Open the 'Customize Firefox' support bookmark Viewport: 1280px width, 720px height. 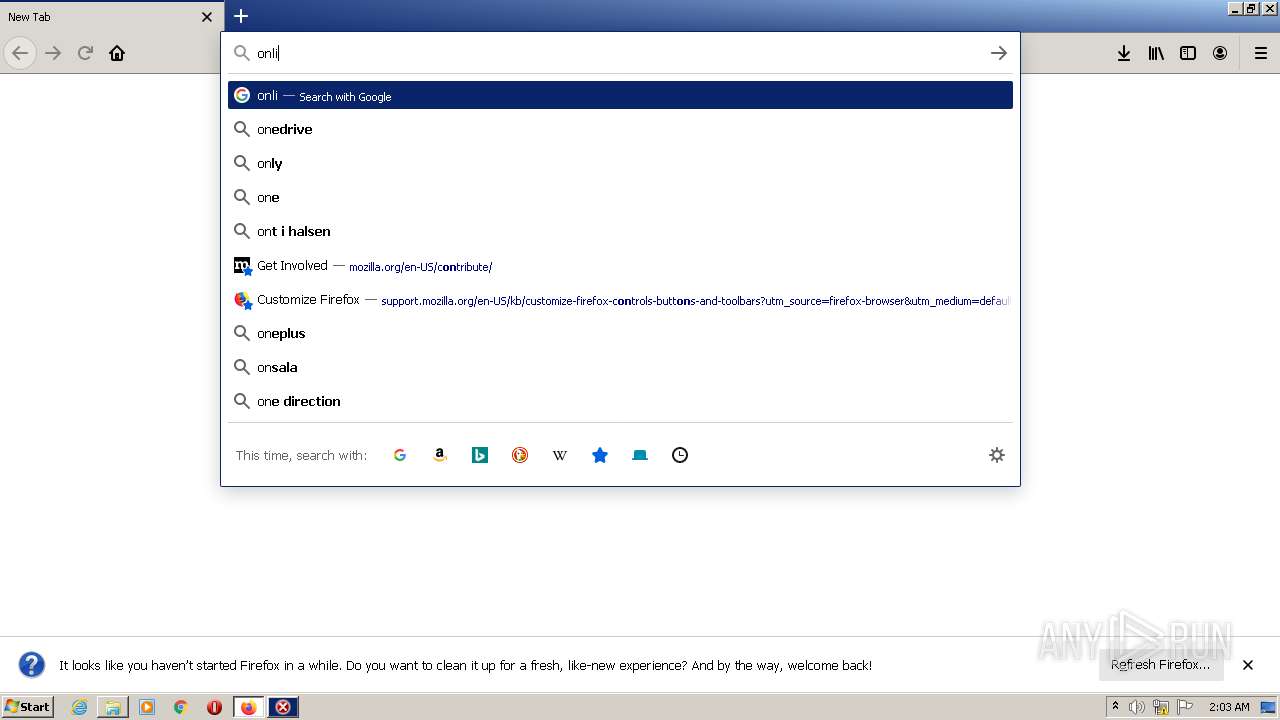(x=620, y=299)
